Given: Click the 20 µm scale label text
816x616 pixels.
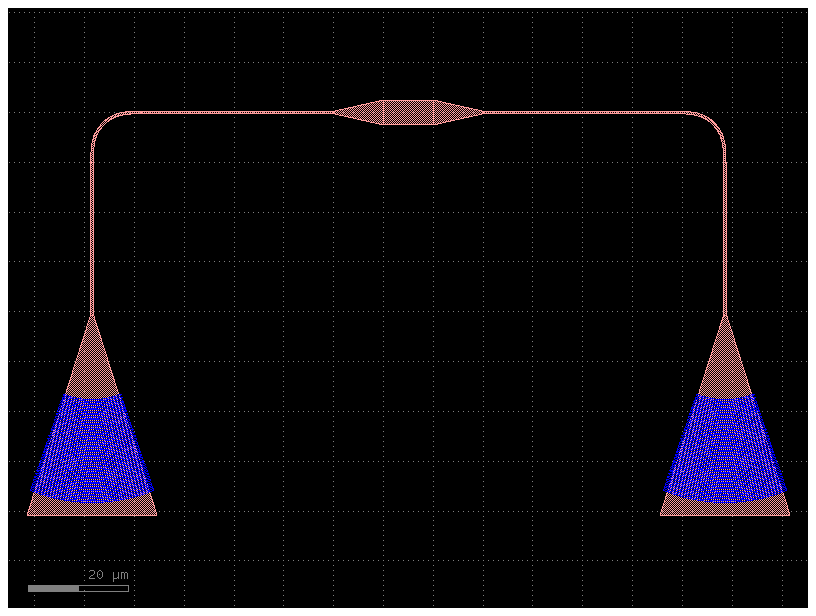Looking at the screenshot, I should point(106,574).
